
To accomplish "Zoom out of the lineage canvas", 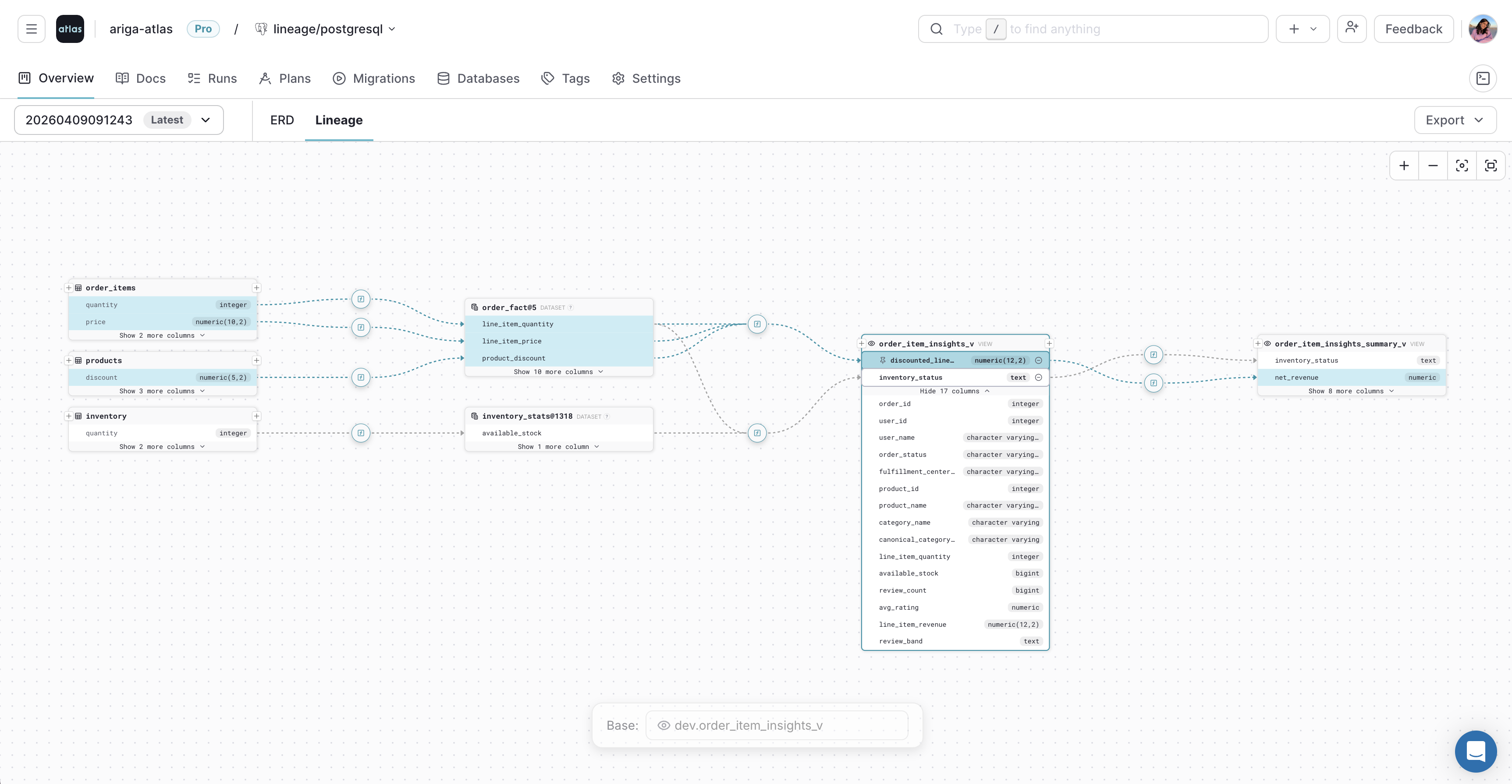I will pyautogui.click(x=1433, y=166).
